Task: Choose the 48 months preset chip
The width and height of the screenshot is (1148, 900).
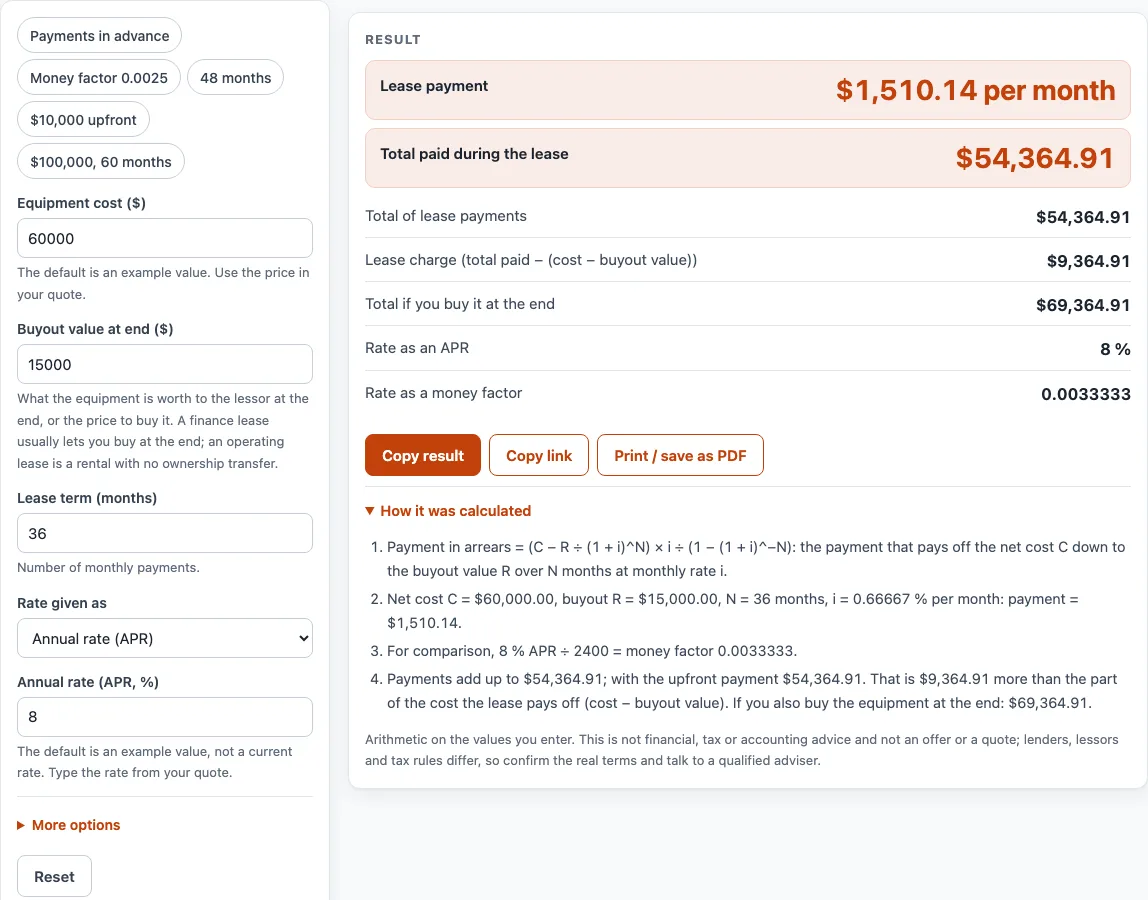Action: pyautogui.click(x=235, y=78)
